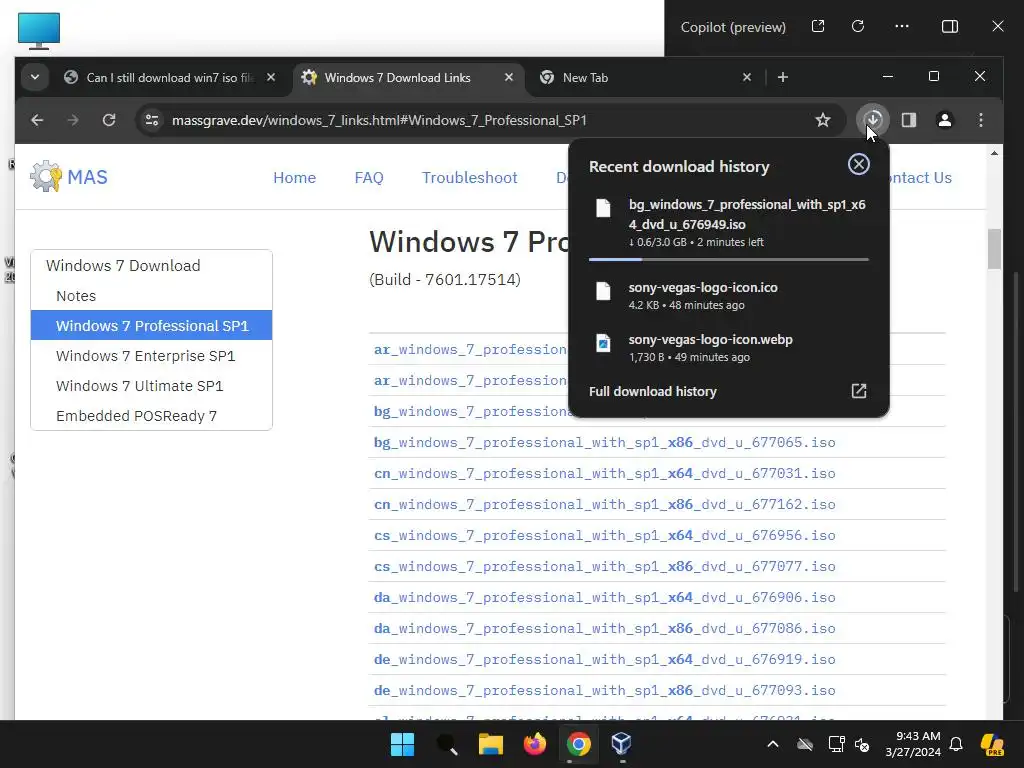Open de x86 dvd_u_677093.iso link
Viewport: 1024px width, 768px height.
pos(604,690)
